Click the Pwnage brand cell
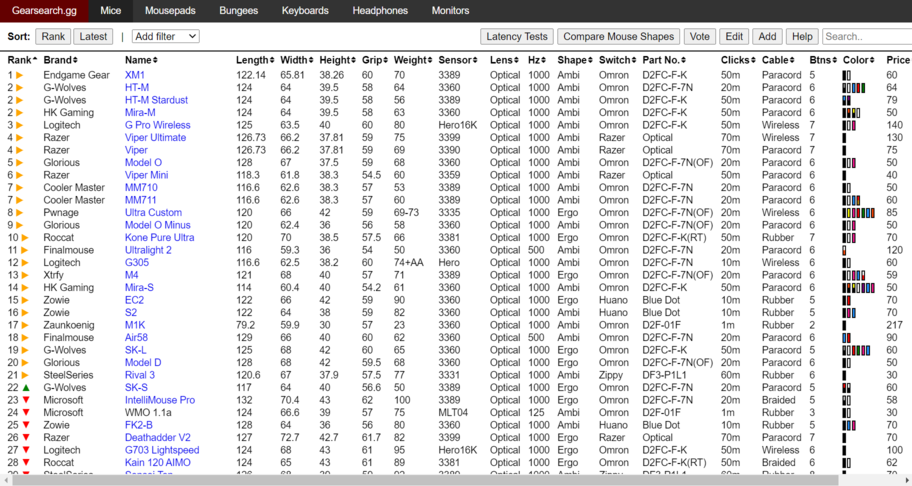 point(60,213)
